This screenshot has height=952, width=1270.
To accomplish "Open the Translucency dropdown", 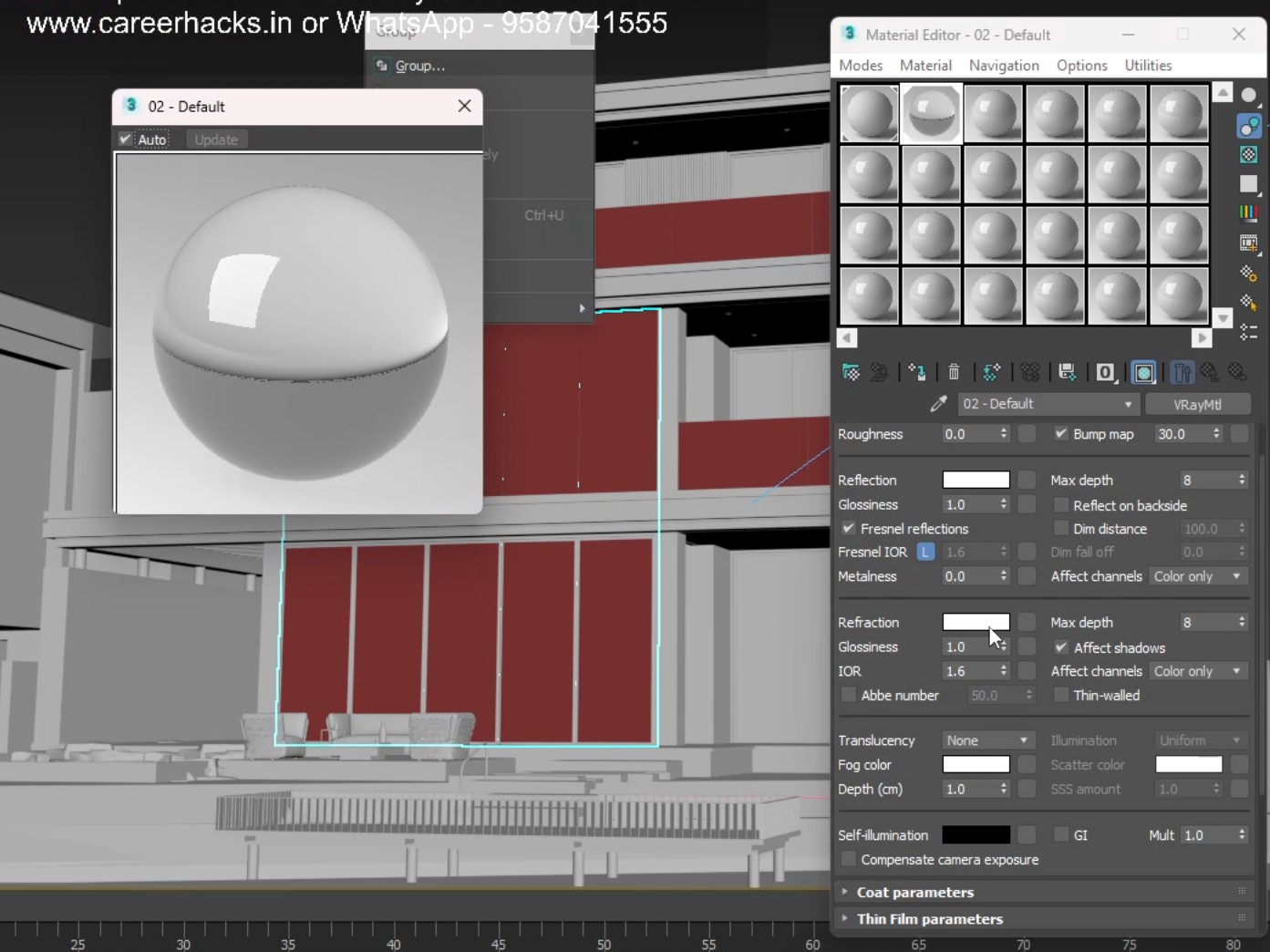I will tap(986, 740).
